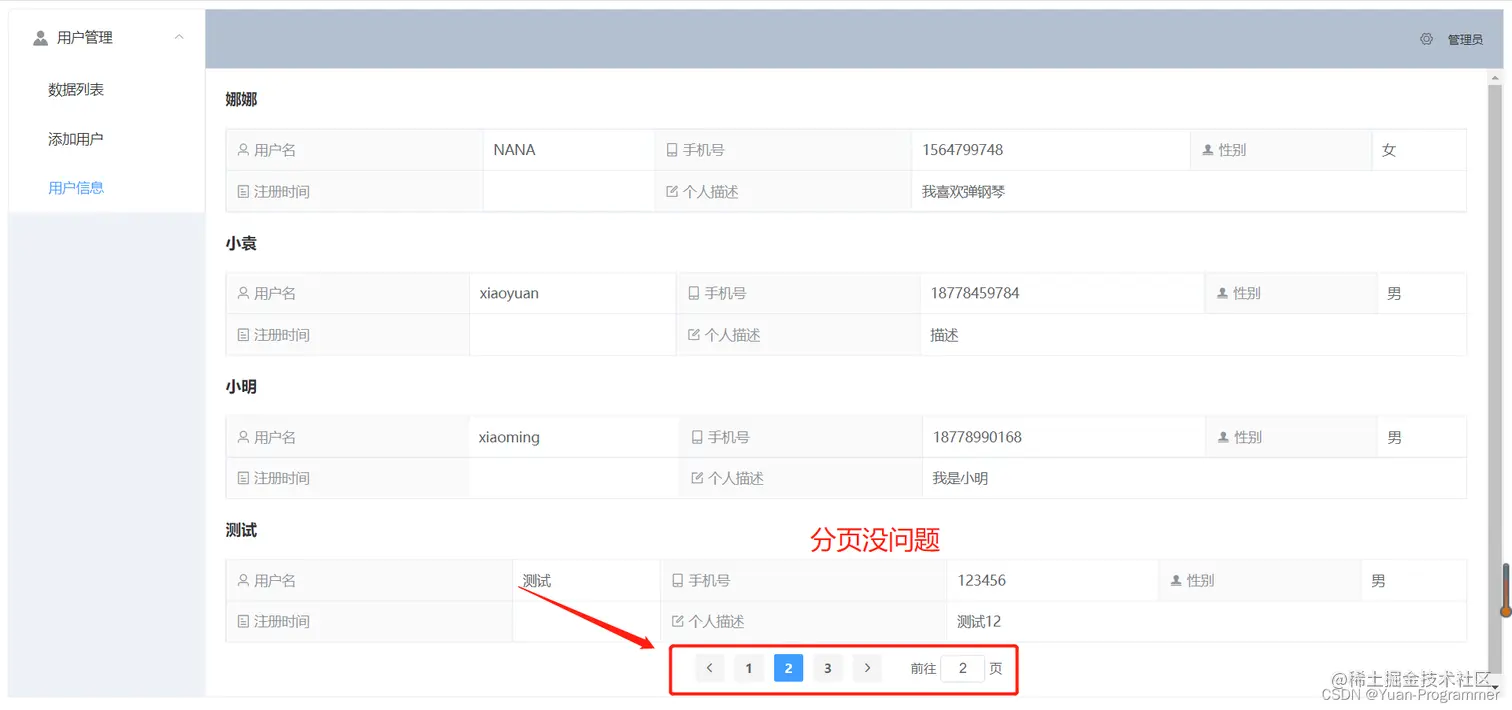Go to page 1 in pagination

pos(749,668)
